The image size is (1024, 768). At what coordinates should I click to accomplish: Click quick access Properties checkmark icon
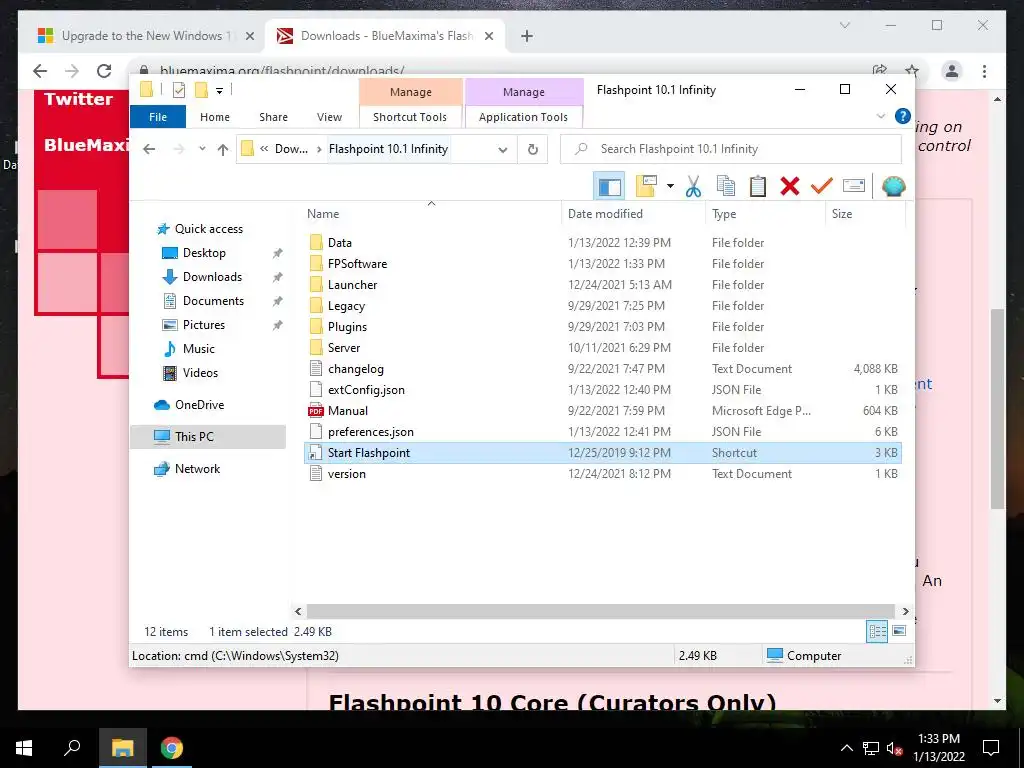coord(178,90)
